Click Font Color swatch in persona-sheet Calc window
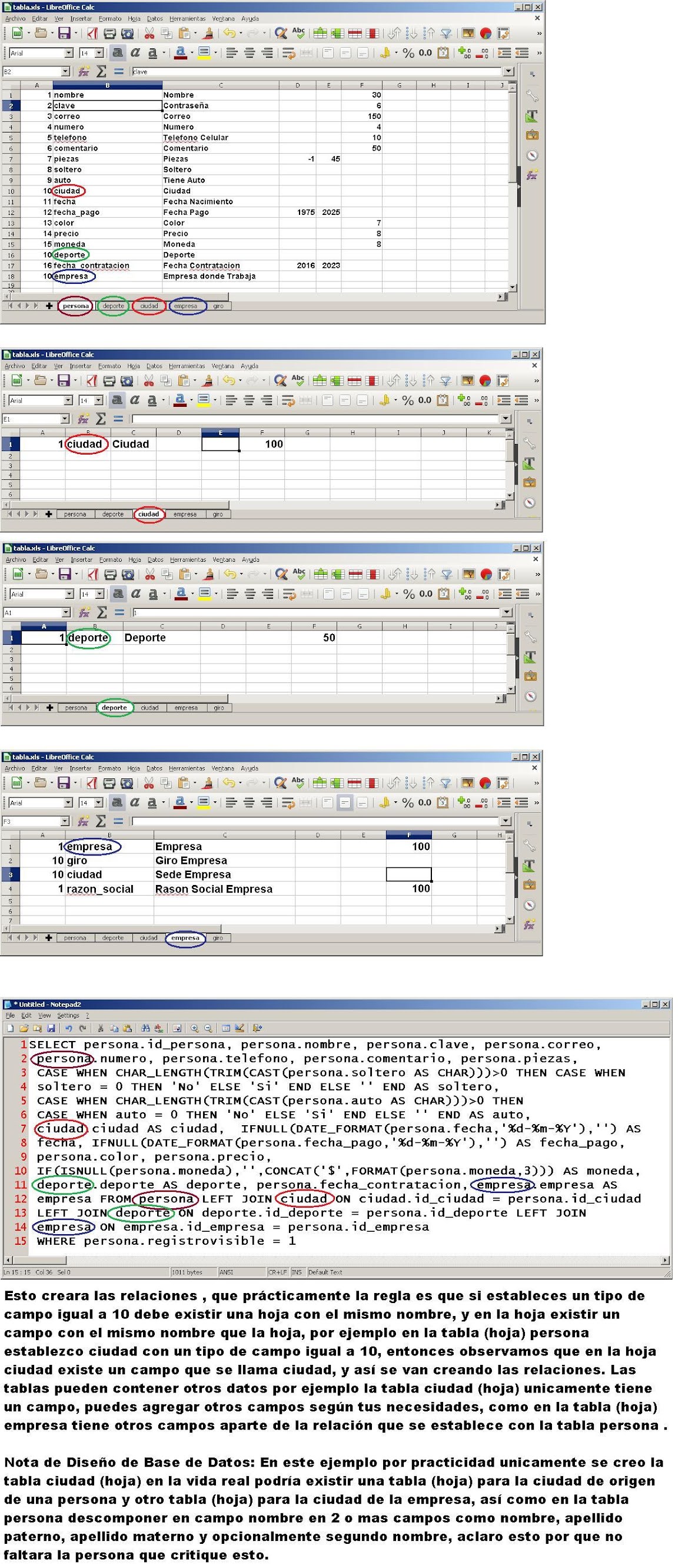Image resolution: width=695 pixels, height=1568 pixels. pyautogui.click(x=180, y=53)
